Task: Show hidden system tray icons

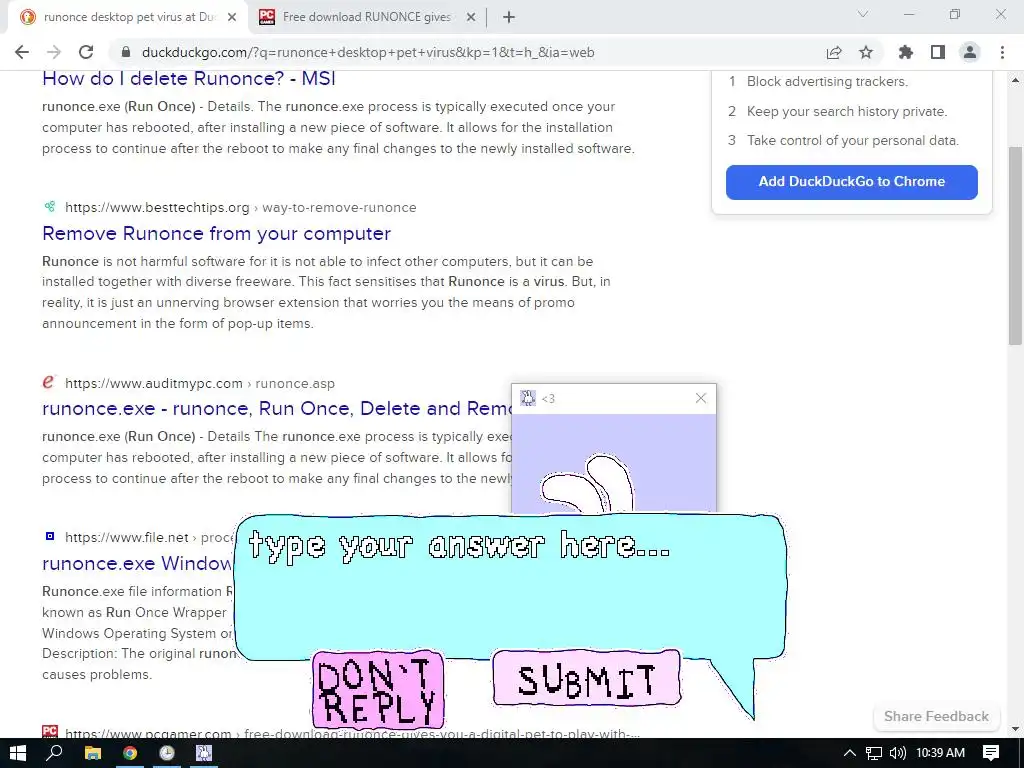Action: (x=849, y=753)
